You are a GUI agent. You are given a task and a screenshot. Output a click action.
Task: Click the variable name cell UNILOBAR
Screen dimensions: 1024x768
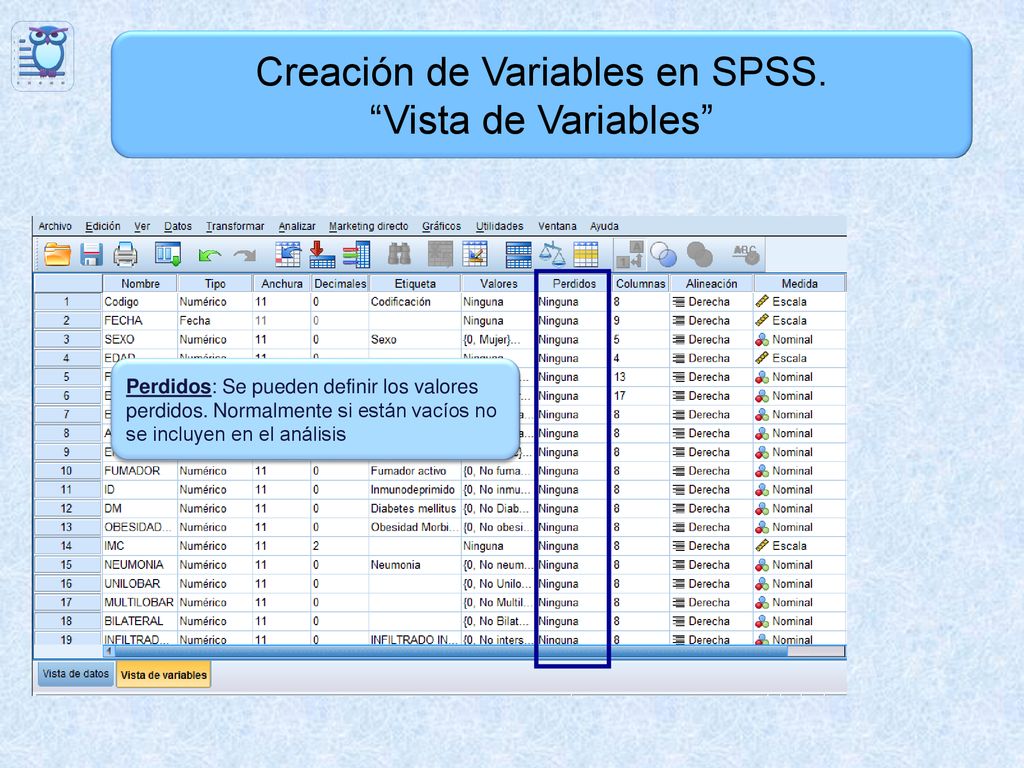[140, 584]
